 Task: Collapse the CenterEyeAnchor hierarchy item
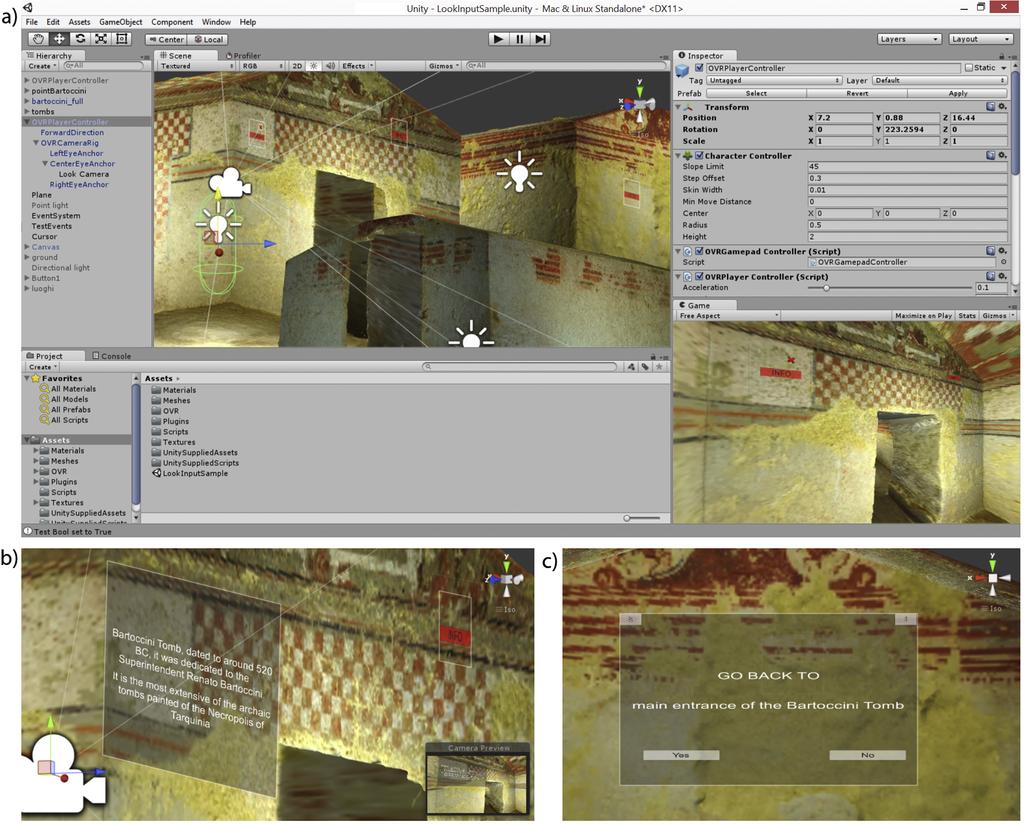pos(45,164)
